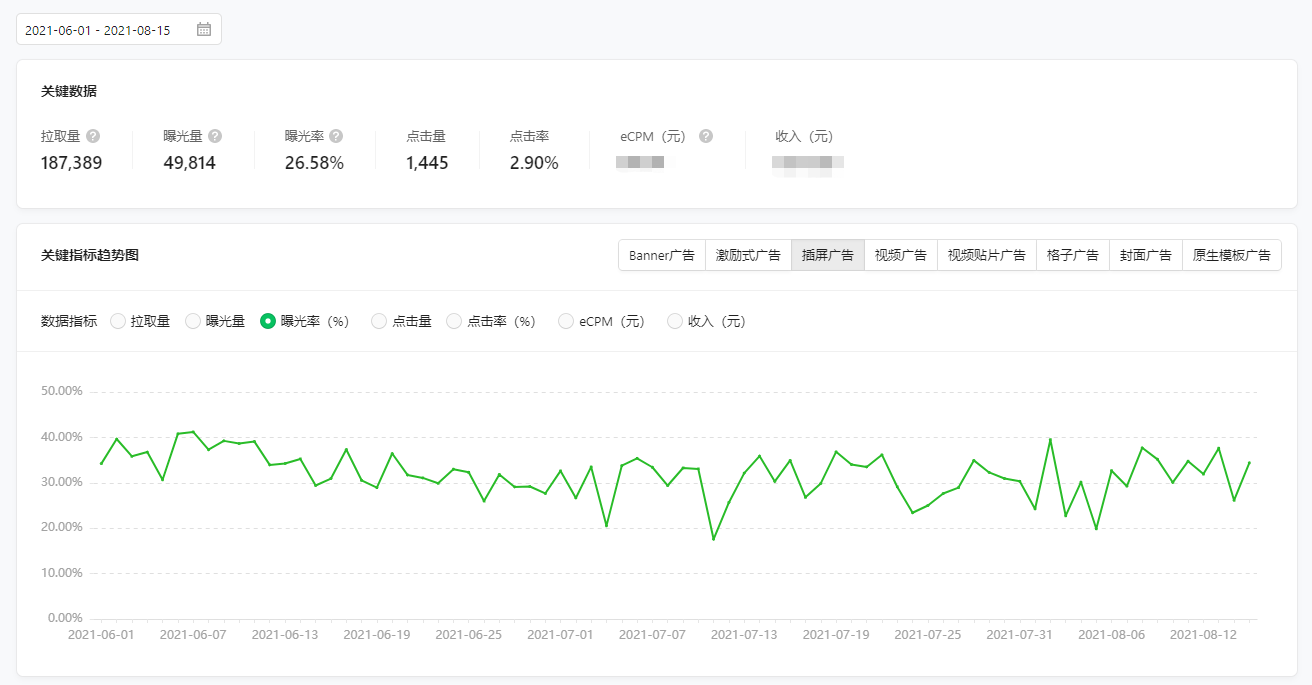This screenshot has height=685, width=1312.
Task: Select the 曝光率（%） radio button
Action: 268,321
